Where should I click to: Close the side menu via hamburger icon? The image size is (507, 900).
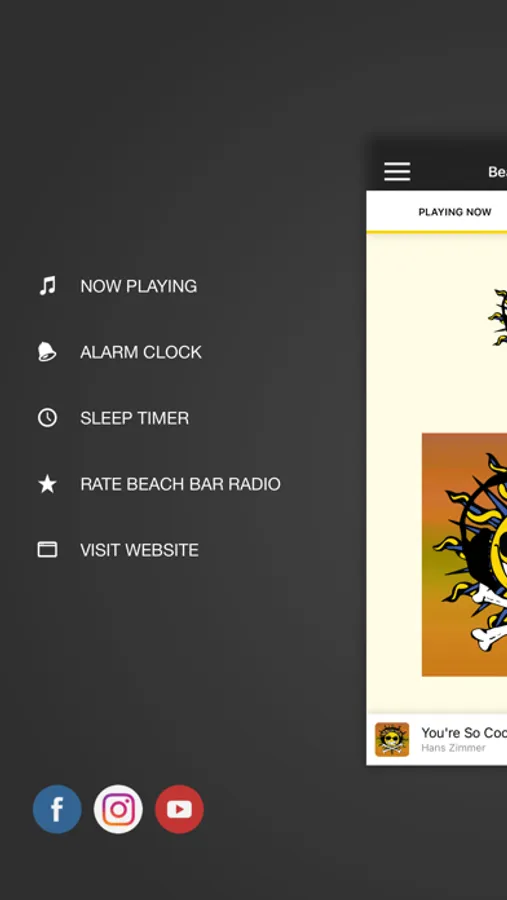click(397, 171)
